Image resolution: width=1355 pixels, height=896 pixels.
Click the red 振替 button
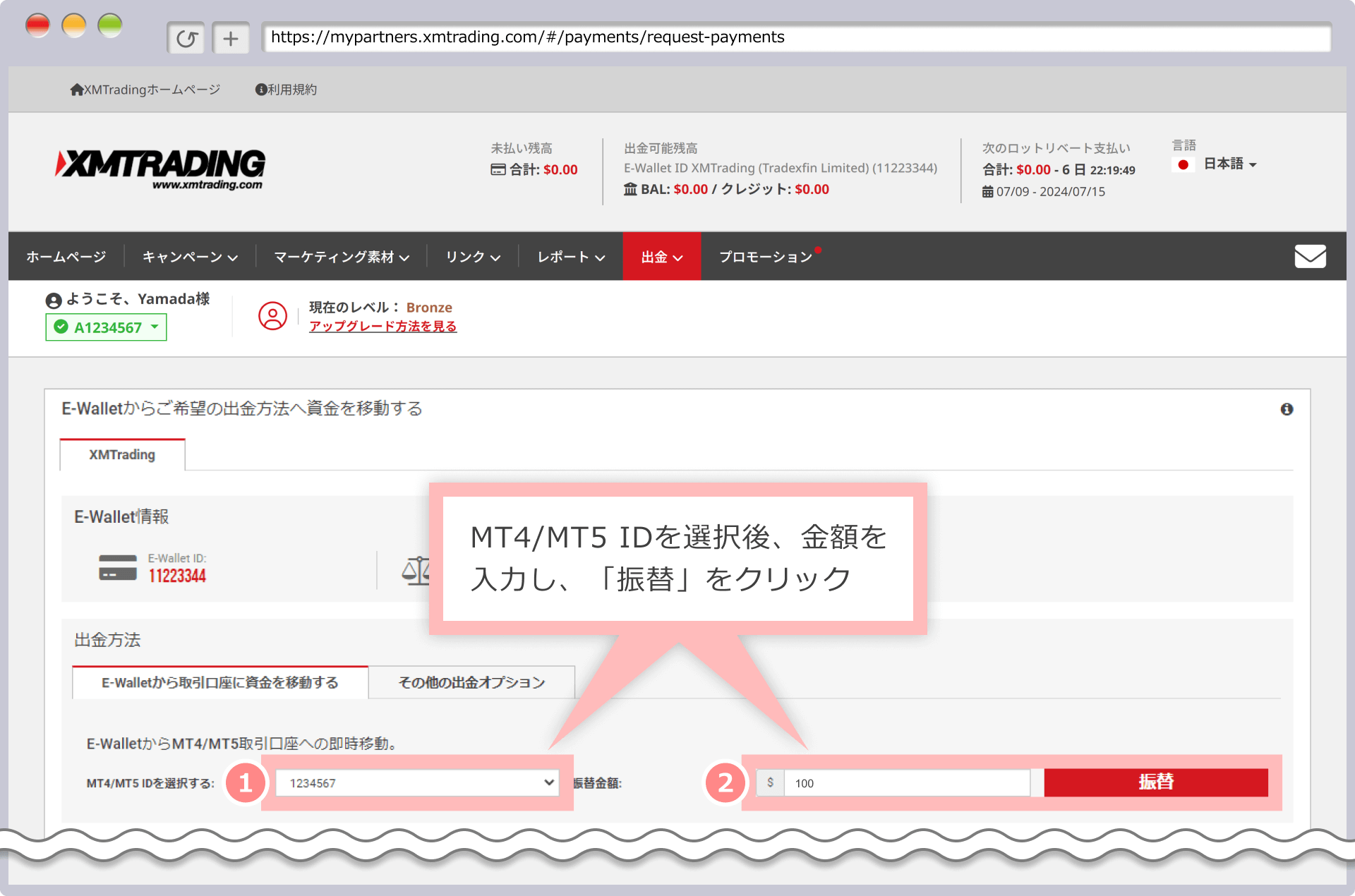coord(1156,782)
